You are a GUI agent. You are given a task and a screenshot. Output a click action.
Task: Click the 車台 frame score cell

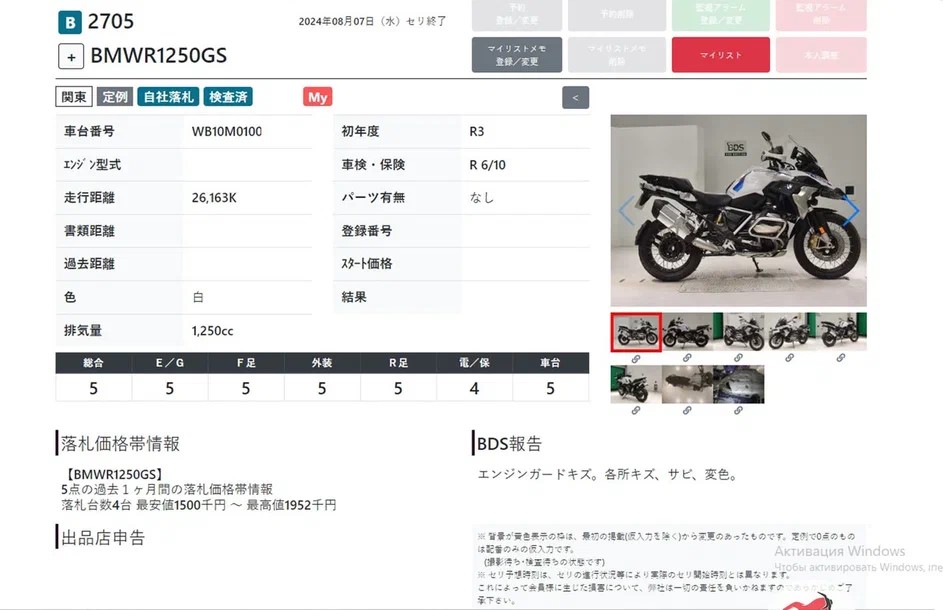[550, 389]
